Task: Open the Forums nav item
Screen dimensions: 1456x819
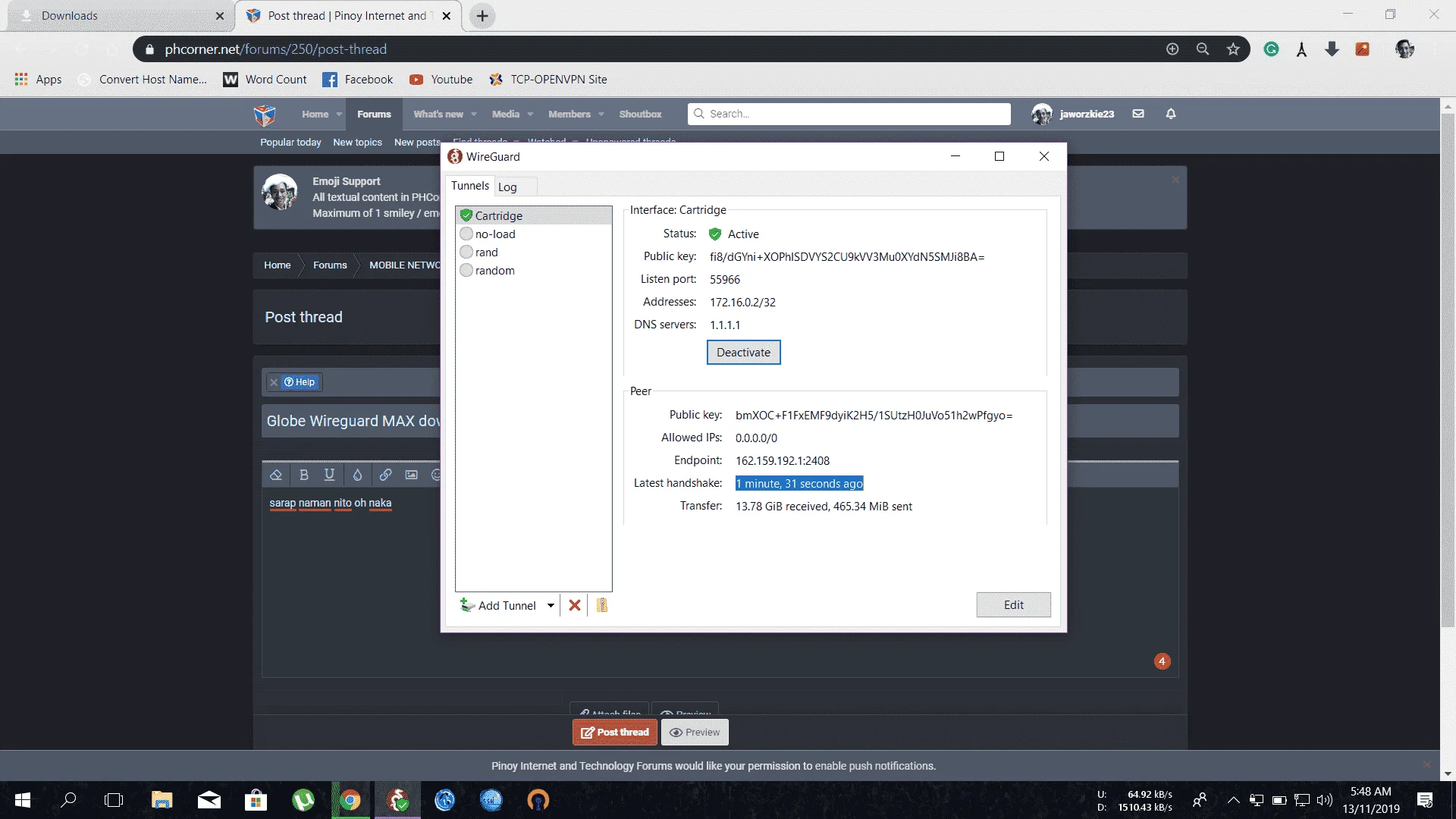Action: coord(374,115)
